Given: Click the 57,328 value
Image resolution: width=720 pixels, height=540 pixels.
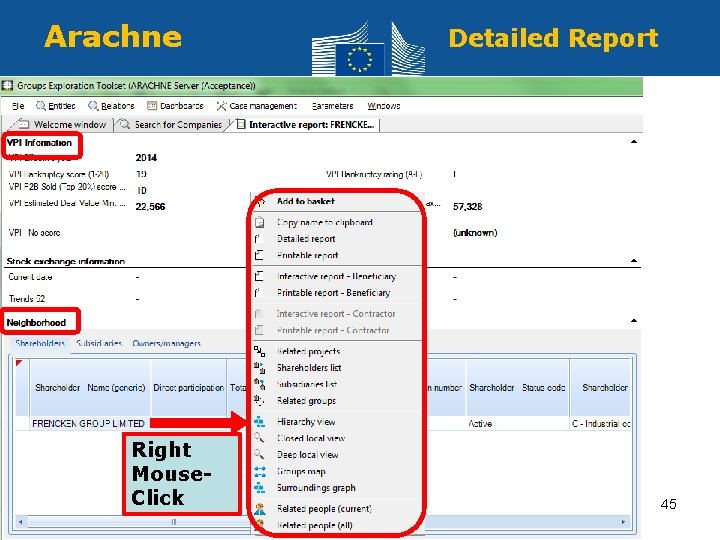Looking at the screenshot, I should (467, 207).
